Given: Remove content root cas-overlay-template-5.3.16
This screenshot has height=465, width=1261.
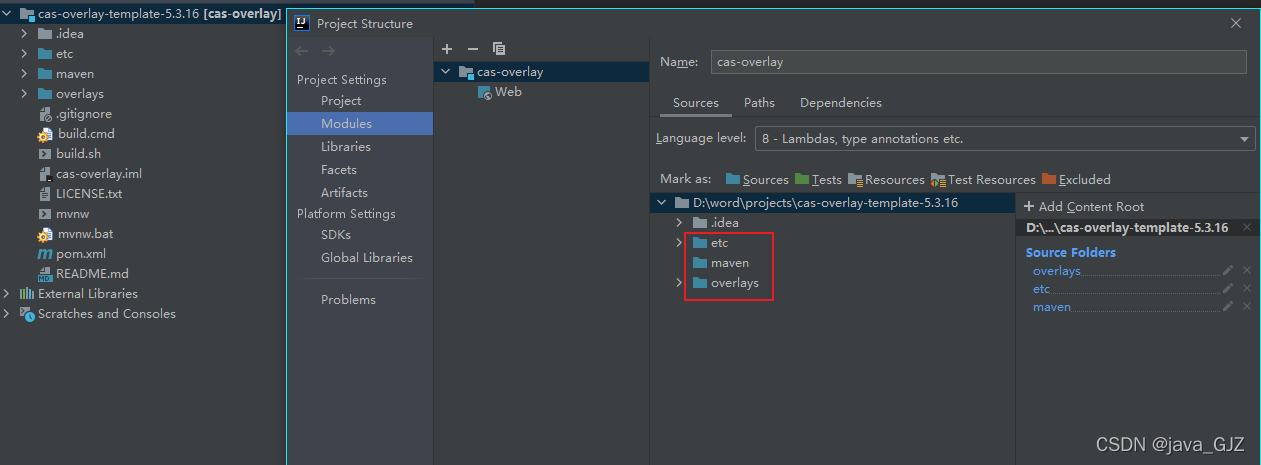Looking at the screenshot, I should pyautogui.click(x=1247, y=228).
